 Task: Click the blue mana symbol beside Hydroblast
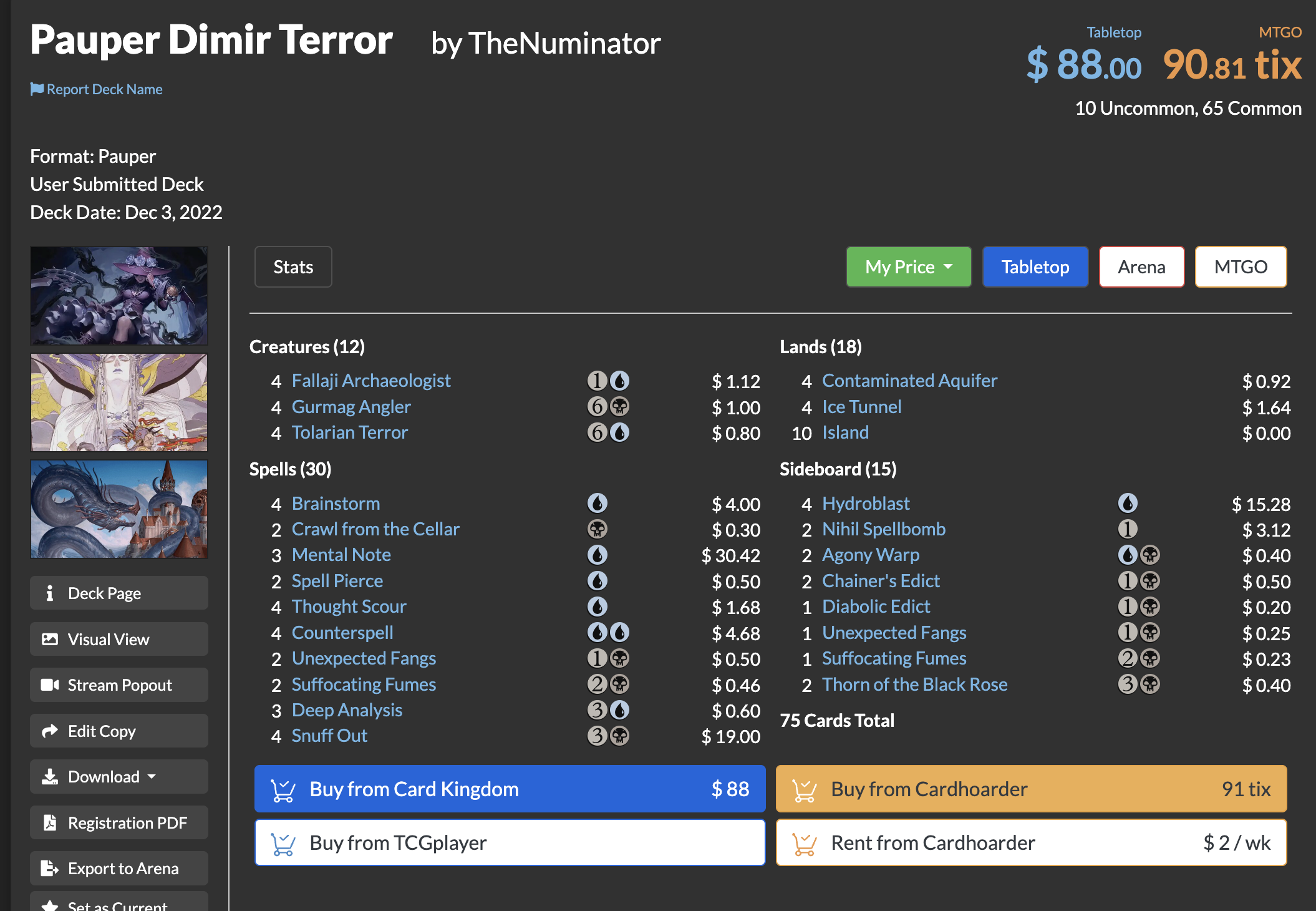coord(1128,503)
